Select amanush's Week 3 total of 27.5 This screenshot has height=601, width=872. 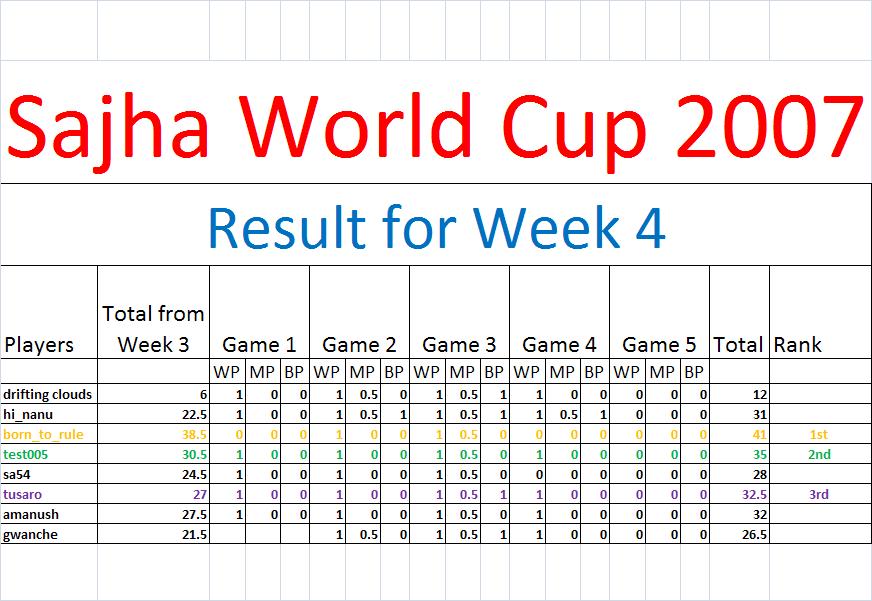tap(192, 514)
